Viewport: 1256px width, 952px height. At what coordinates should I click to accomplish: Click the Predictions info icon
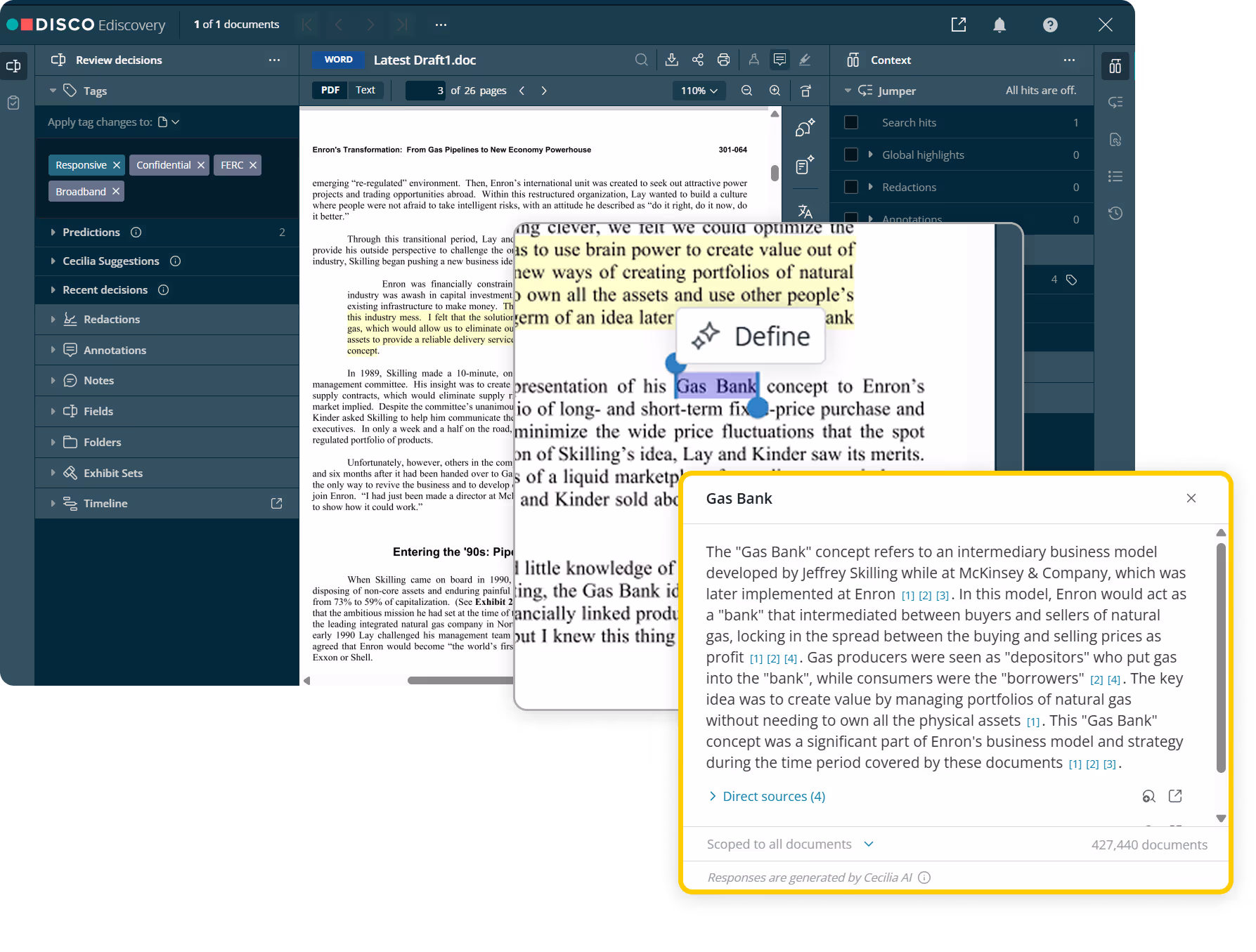click(x=136, y=232)
